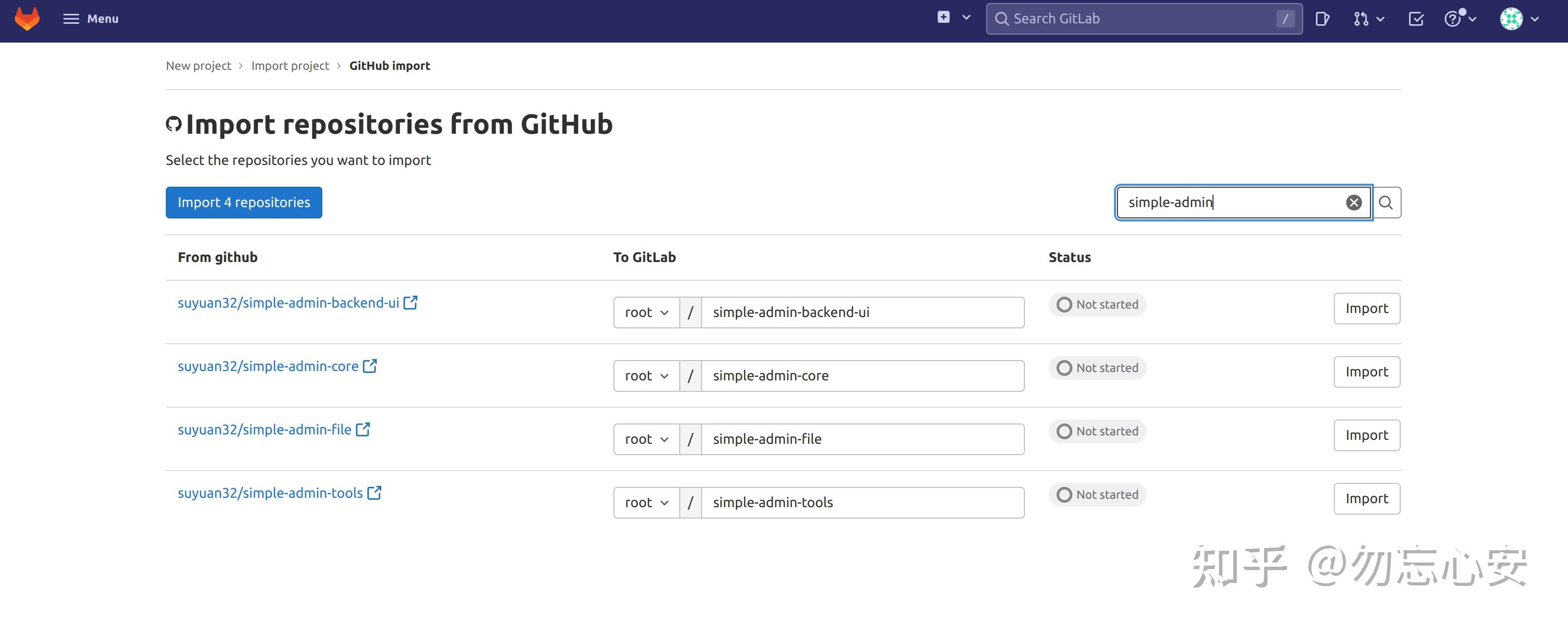Click the GitLab logo in the navbar
Screen dimensions: 1568x629
27,19
